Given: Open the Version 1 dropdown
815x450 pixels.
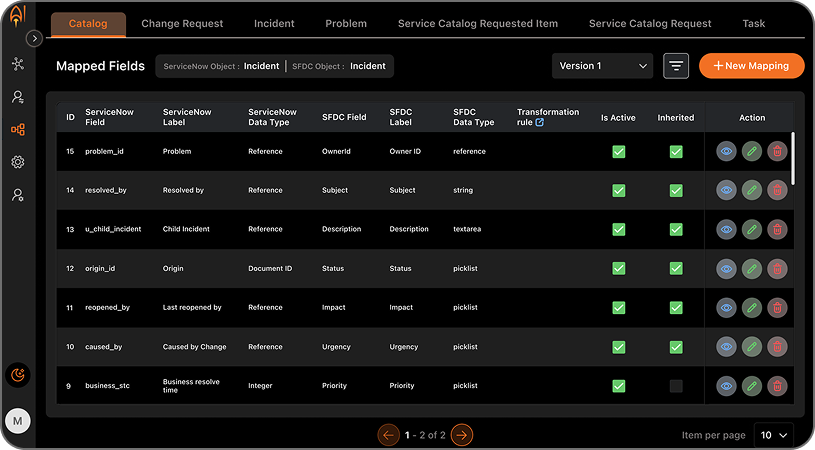Looking at the screenshot, I should point(602,66).
